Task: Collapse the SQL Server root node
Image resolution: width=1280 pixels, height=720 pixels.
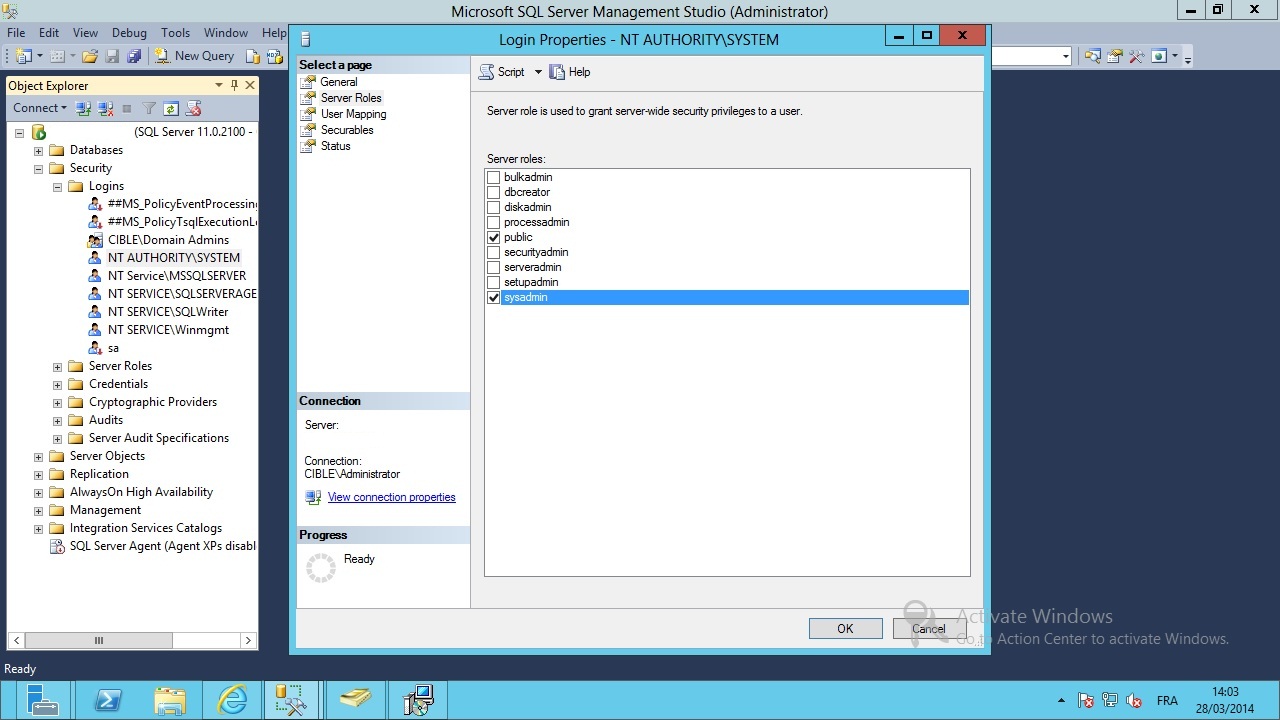Action: coord(19,133)
